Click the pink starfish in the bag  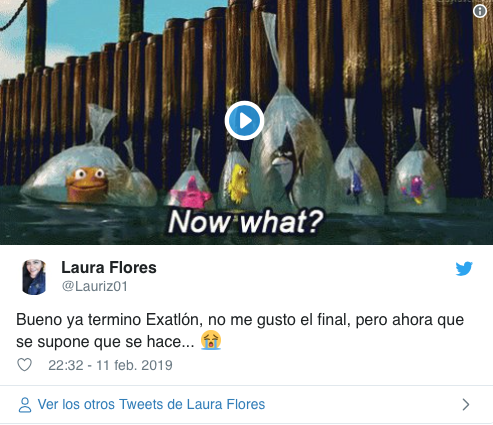click(x=191, y=193)
